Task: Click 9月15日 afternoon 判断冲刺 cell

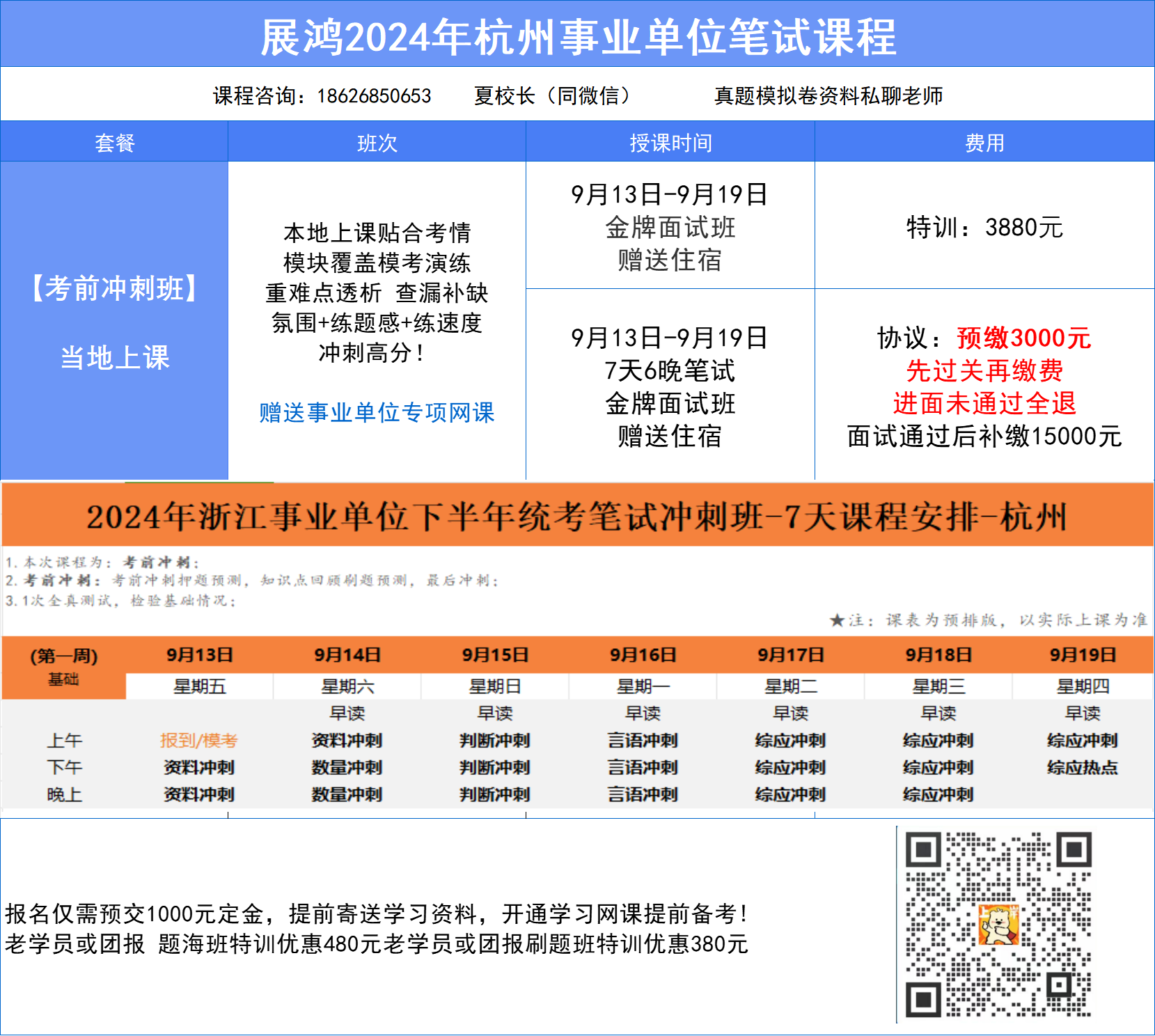Action: click(x=495, y=767)
